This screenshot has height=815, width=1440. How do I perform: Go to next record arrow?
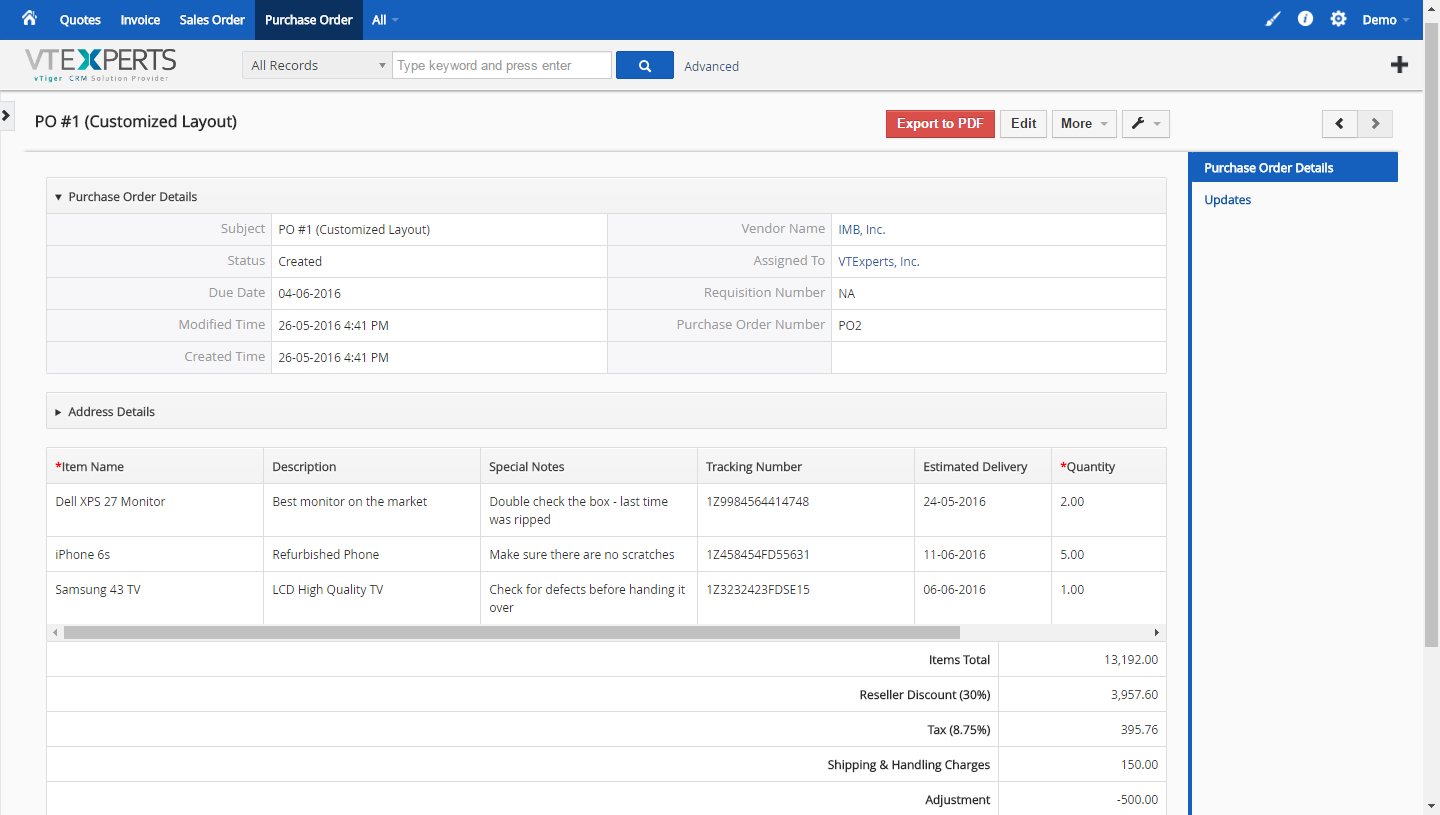1375,124
